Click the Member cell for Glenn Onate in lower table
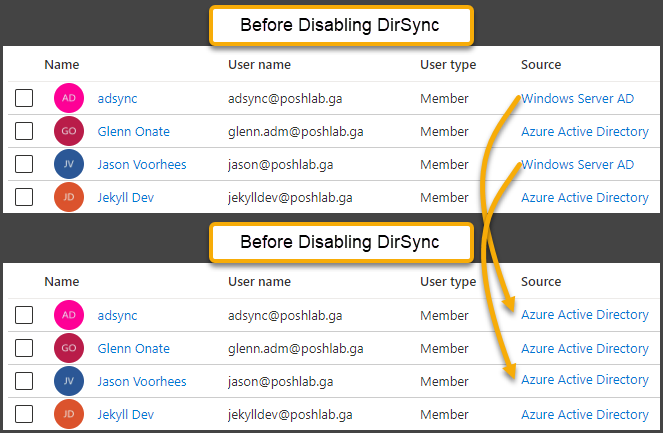The width and height of the screenshot is (663, 433). [444, 348]
